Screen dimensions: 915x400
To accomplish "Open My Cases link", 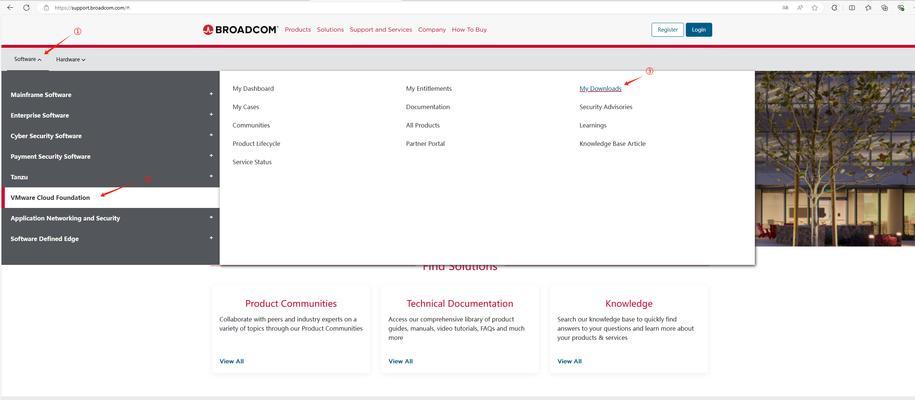I will (x=246, y=107).
